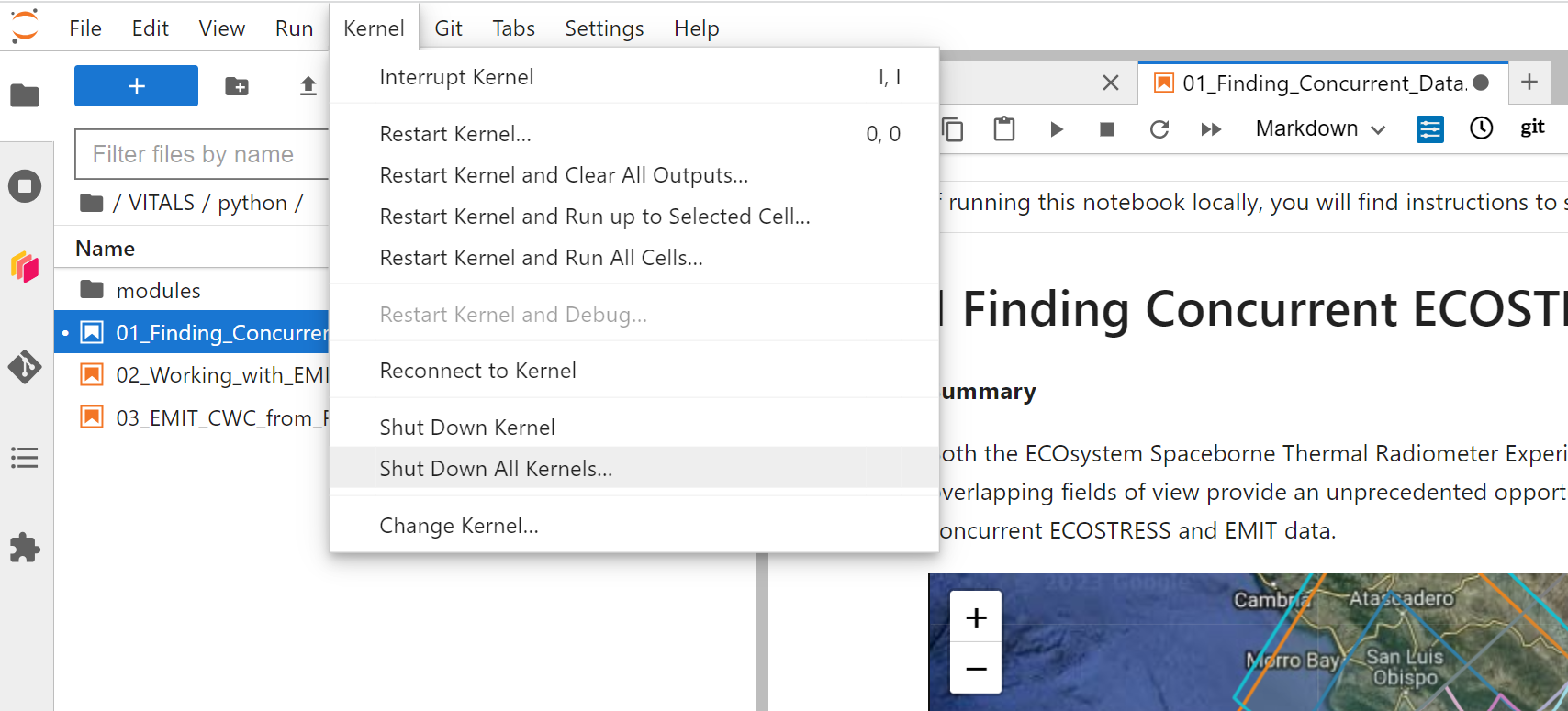
Task: Click the blue New Launcher plus button
Action: tap(136, 86)
